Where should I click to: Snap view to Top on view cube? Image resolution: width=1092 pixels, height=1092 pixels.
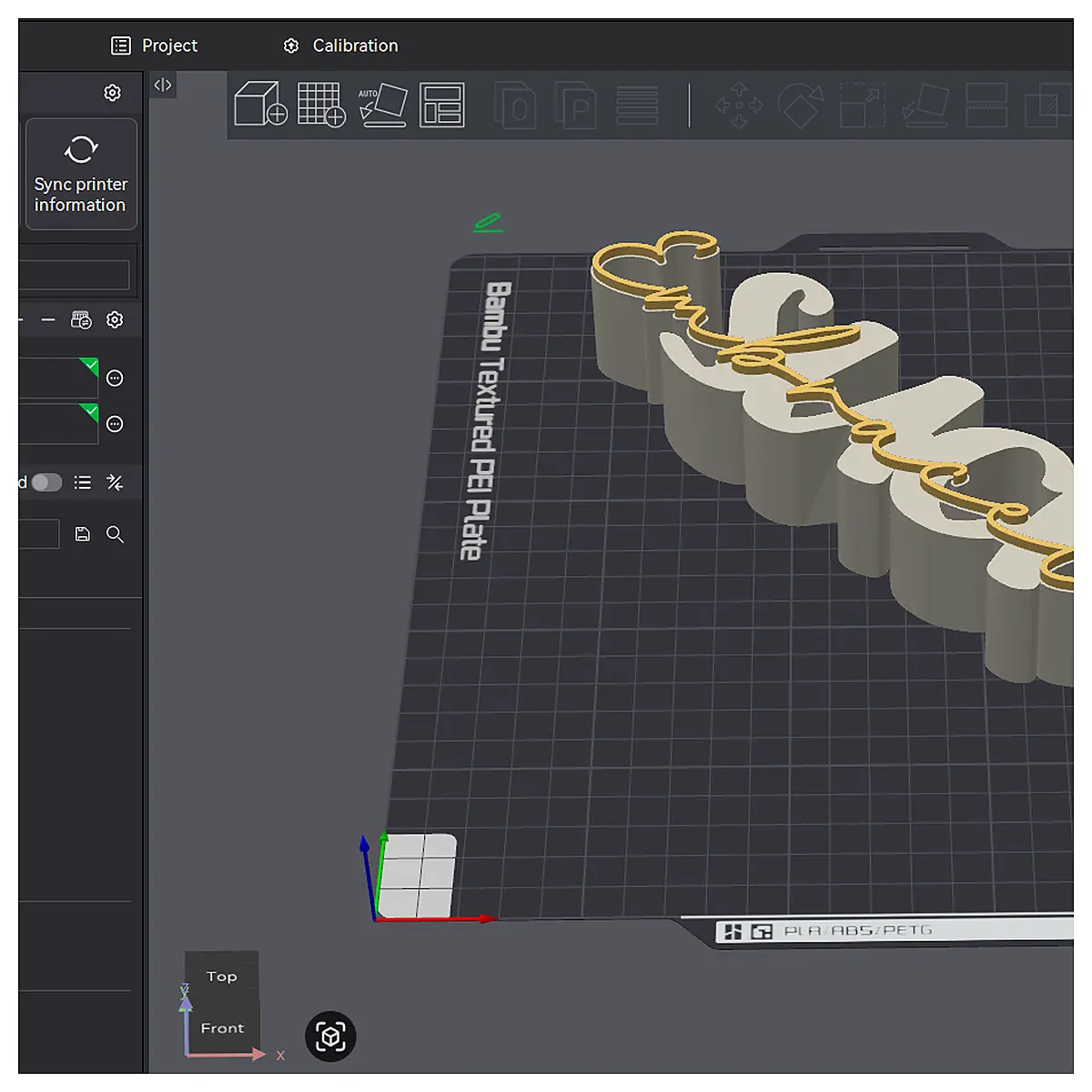(221, 976)
